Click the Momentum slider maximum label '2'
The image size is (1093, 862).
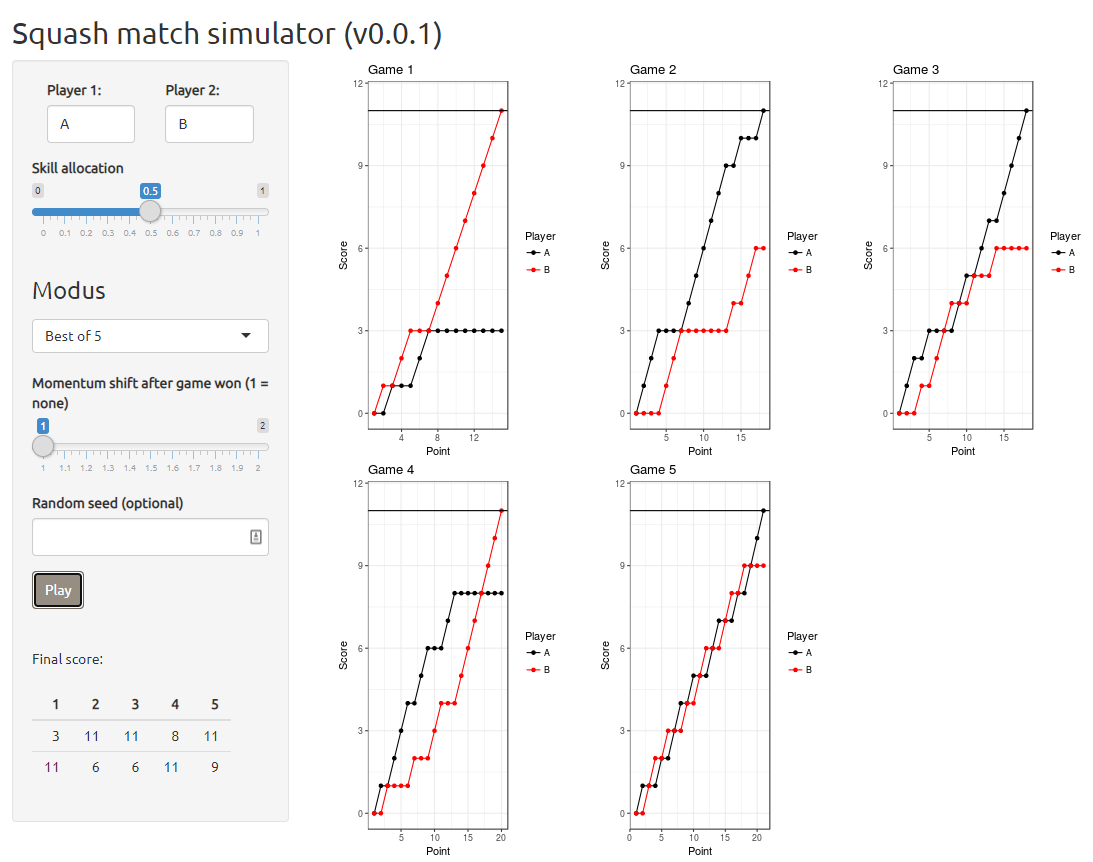tap(263, 425)
